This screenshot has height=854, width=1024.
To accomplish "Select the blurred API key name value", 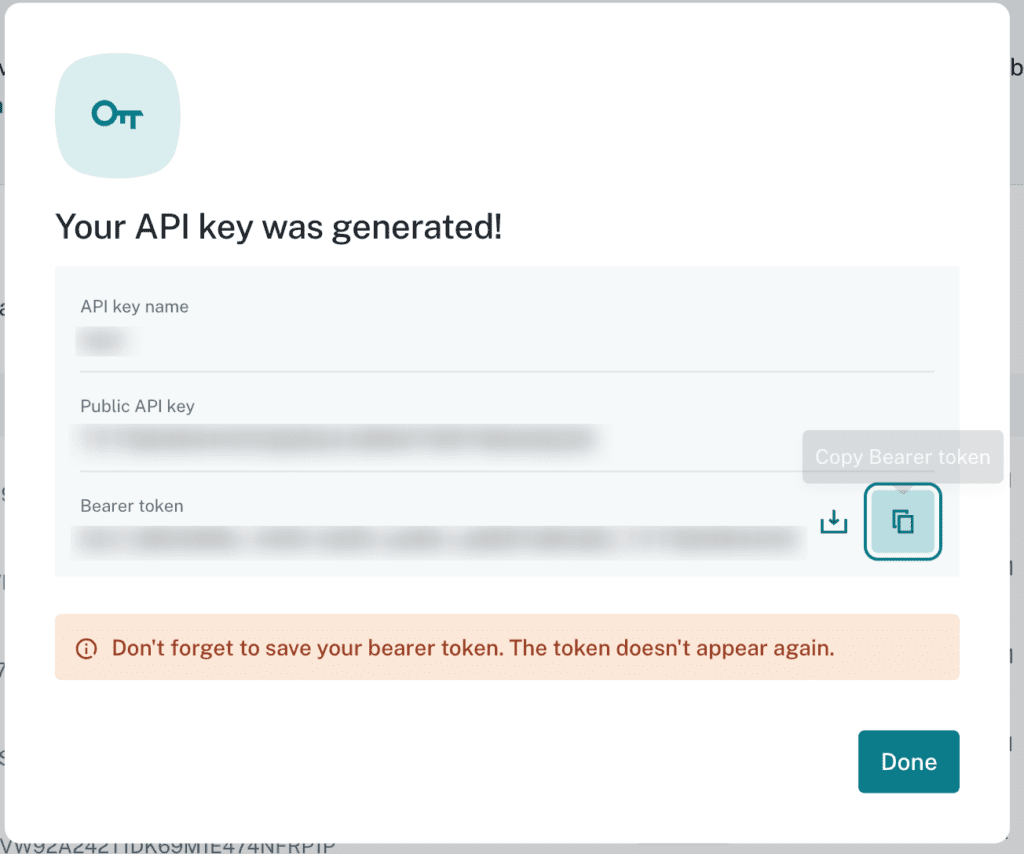I will pyautogui.click(x=104, y=341).
